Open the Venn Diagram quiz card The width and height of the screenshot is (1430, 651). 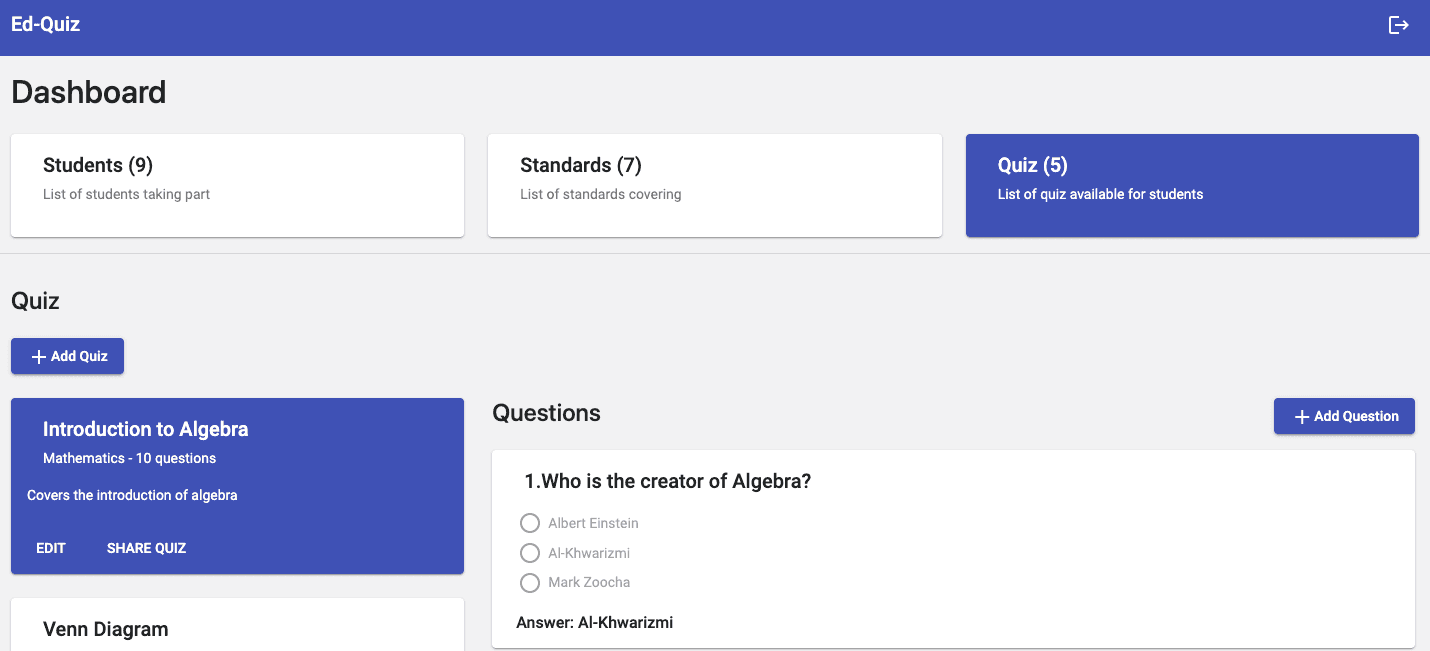[x=237, y=628]
